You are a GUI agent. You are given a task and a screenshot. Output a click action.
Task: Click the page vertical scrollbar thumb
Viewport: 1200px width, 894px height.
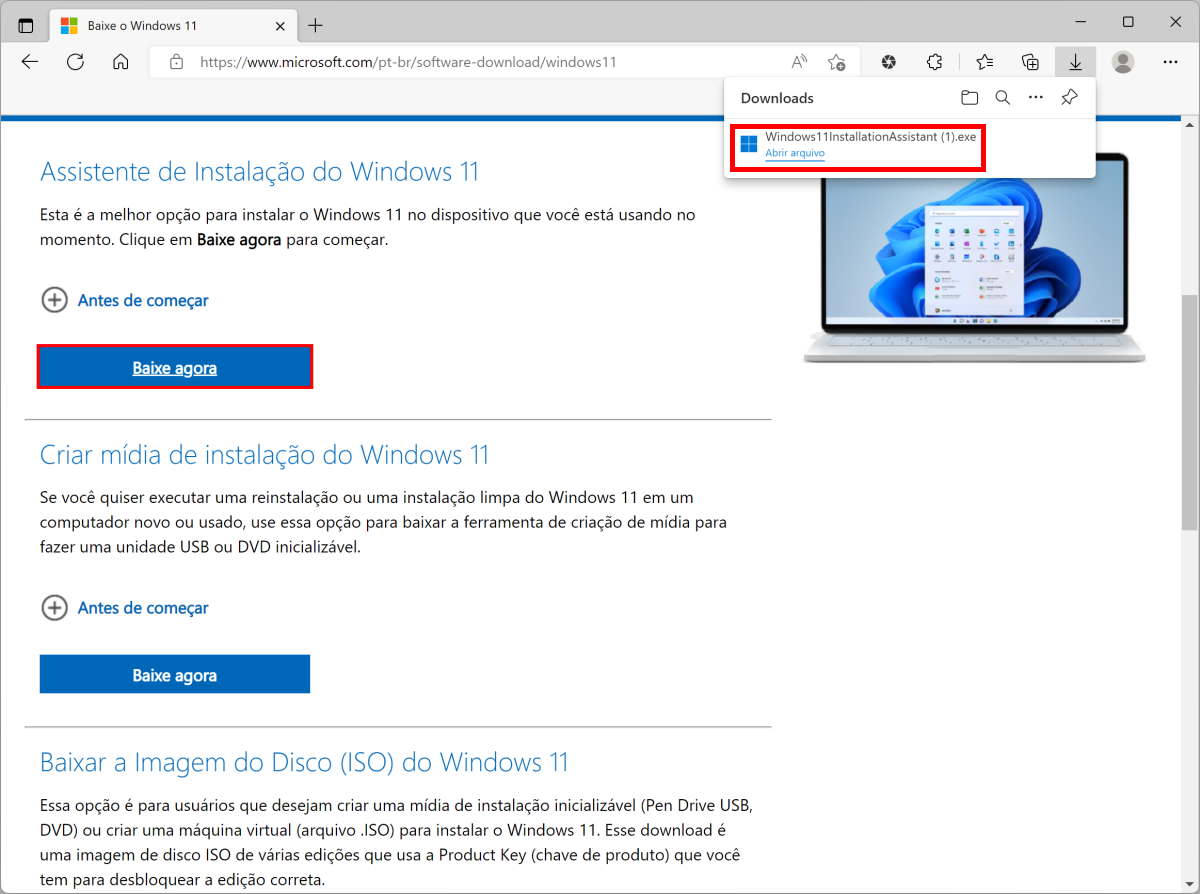(x=1189, y=412)
